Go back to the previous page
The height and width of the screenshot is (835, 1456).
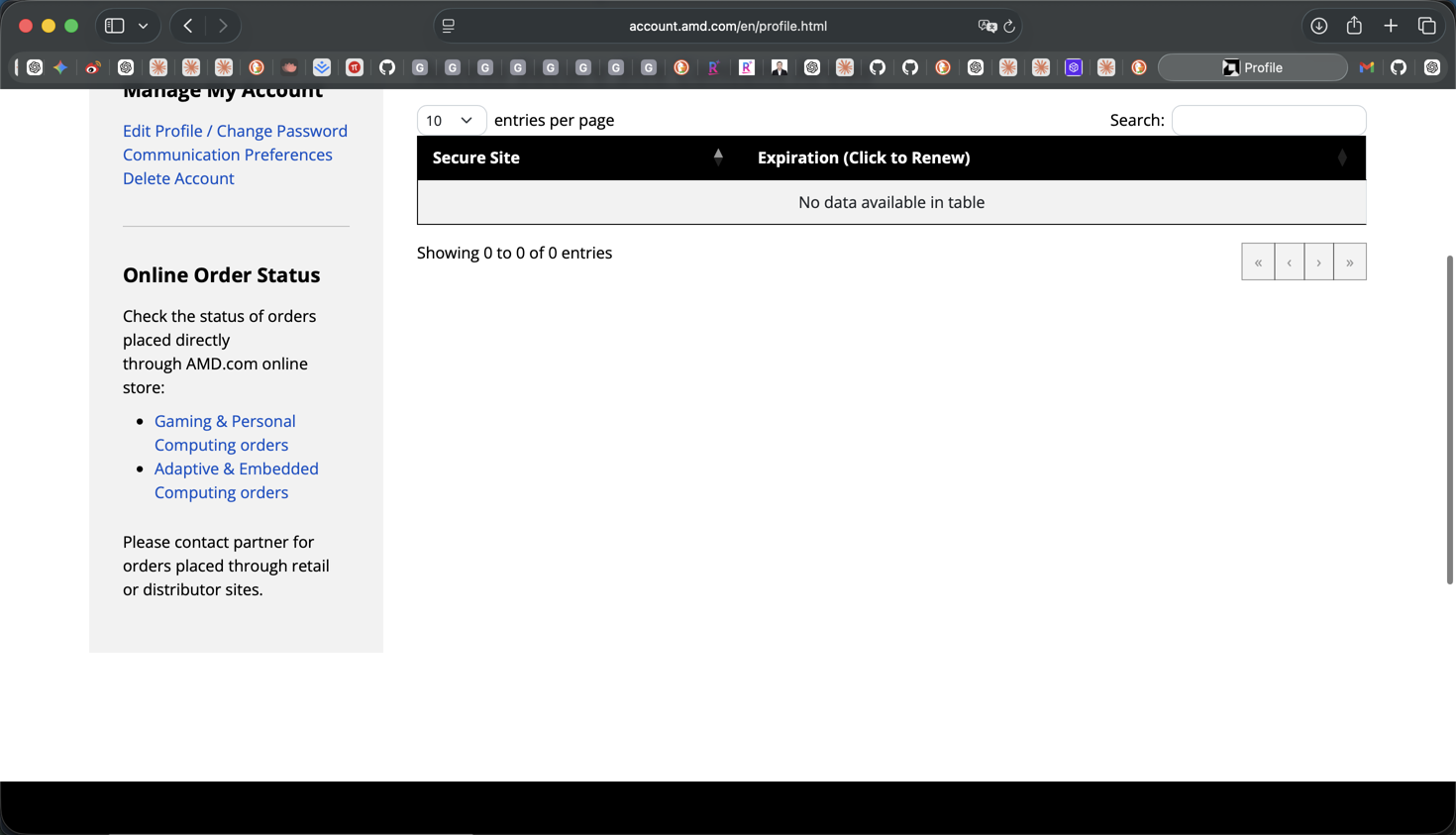point(188,26)
